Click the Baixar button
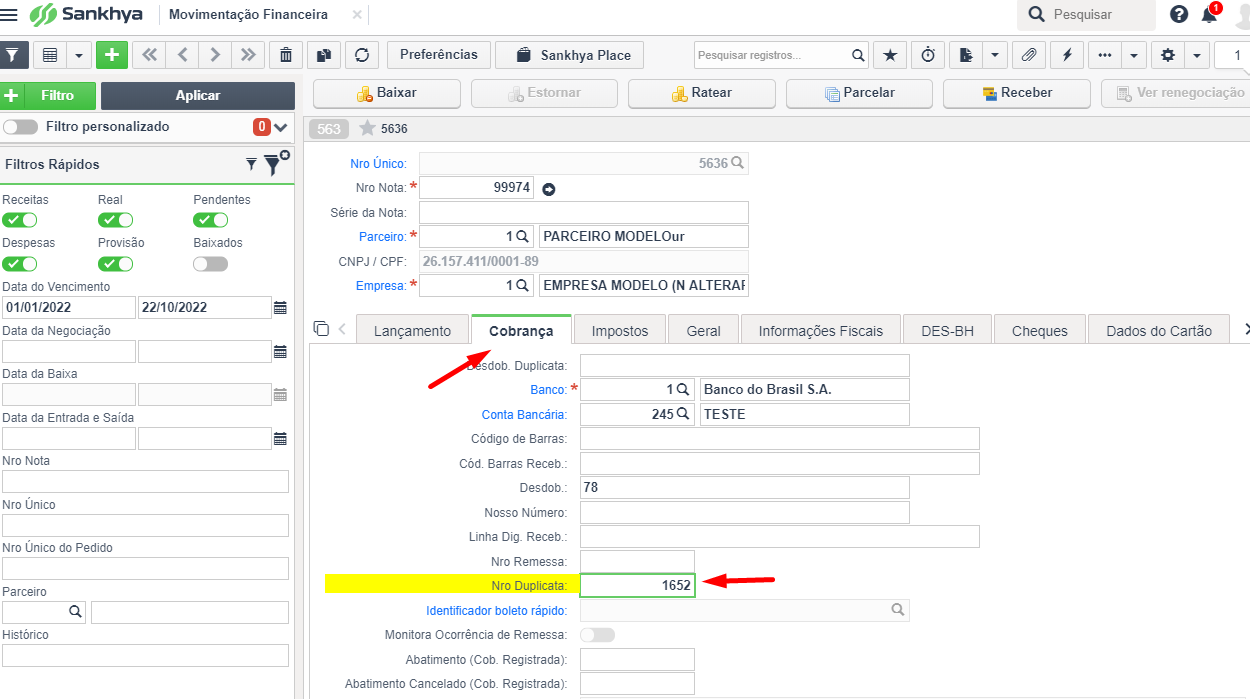The image size is (1250, 699). 387,93
